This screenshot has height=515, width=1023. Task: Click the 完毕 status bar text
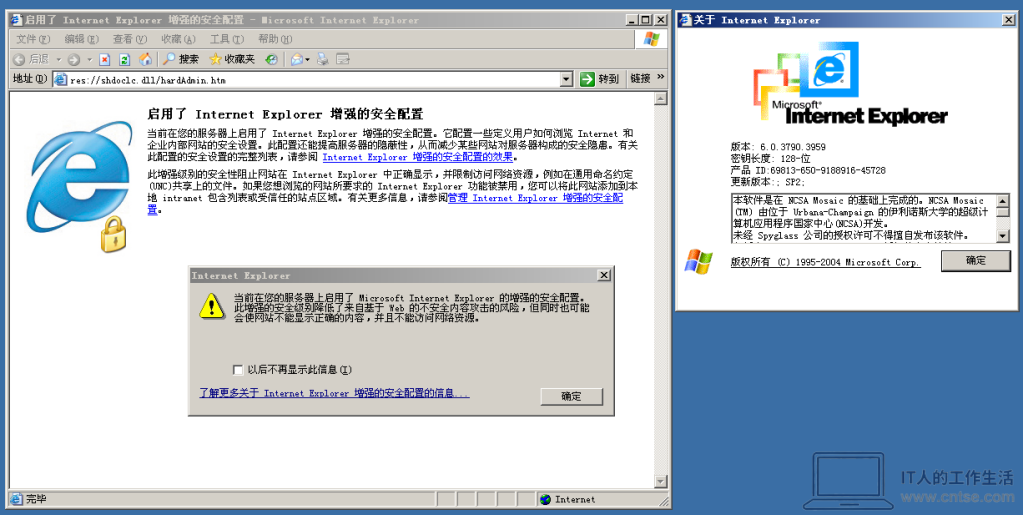36,499
